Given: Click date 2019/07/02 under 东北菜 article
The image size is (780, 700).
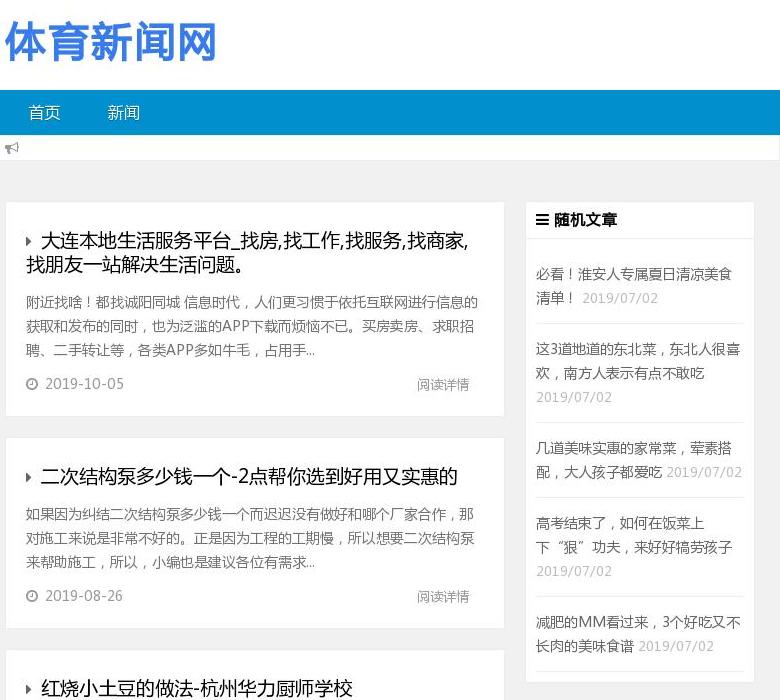Looking at the screenshot, I should [x=574, y=397].
